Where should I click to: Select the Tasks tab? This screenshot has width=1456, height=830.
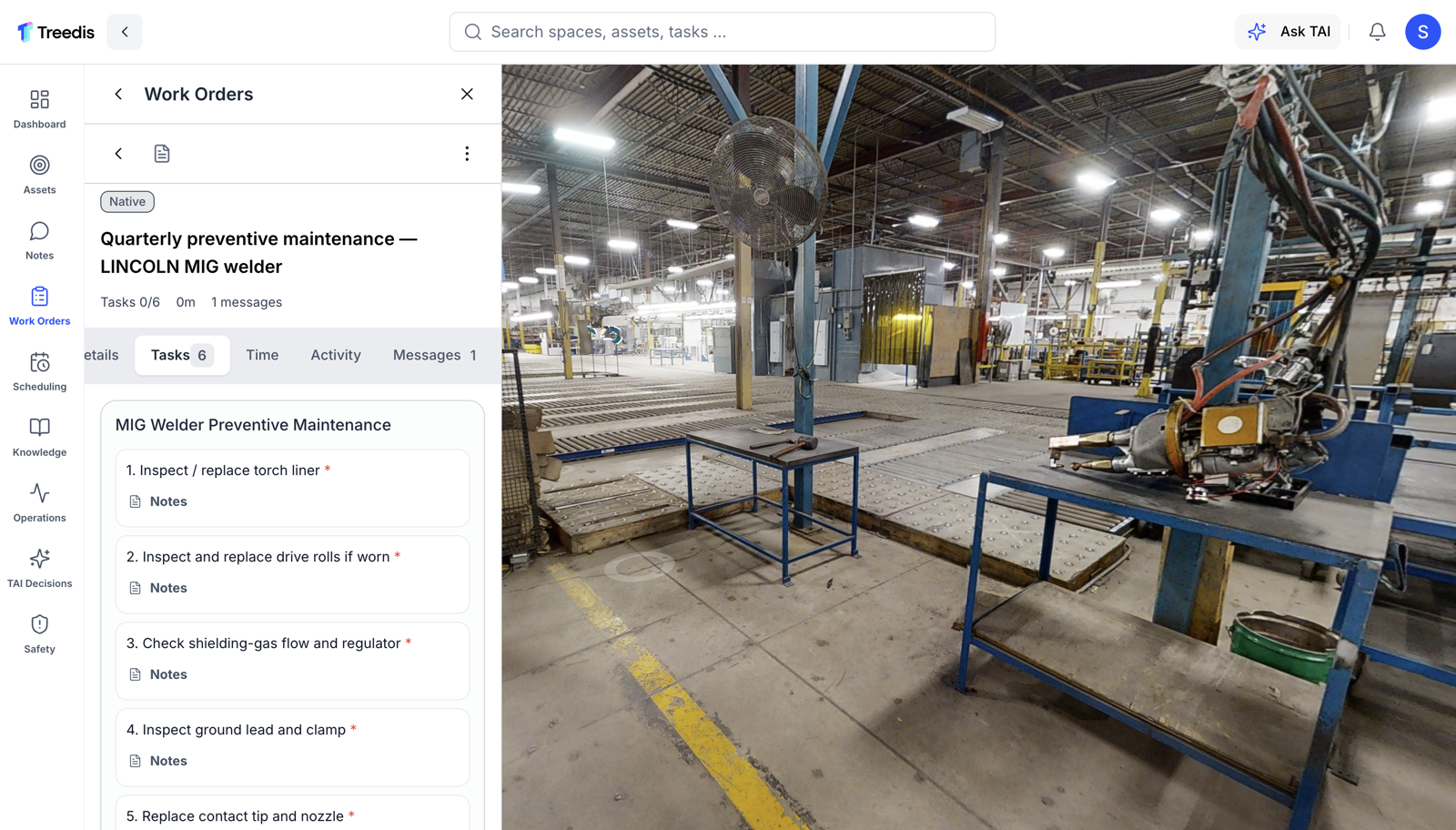click(x=182, y=355)
